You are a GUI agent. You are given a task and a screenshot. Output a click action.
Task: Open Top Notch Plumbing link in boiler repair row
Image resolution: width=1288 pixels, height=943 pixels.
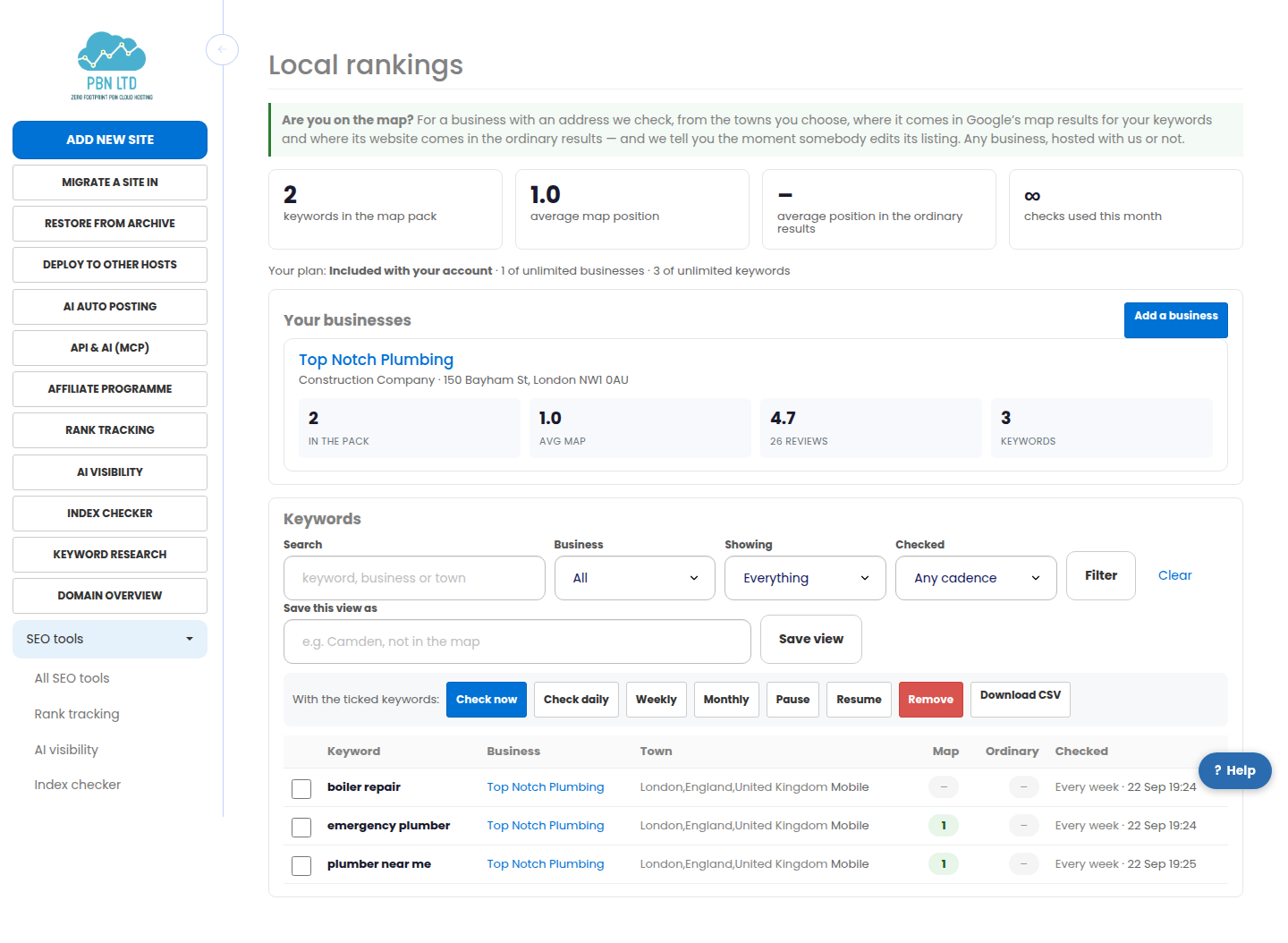coord(546,787)
